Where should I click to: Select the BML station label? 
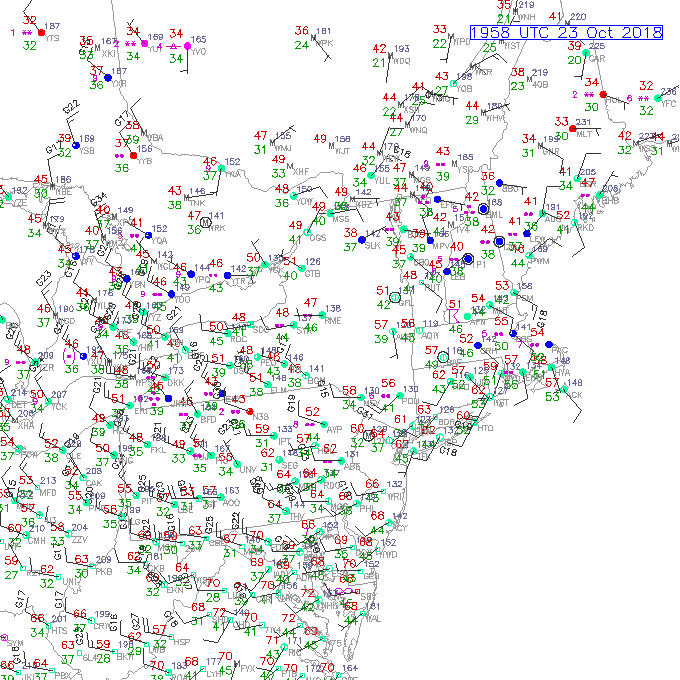[x=494, y=214]
